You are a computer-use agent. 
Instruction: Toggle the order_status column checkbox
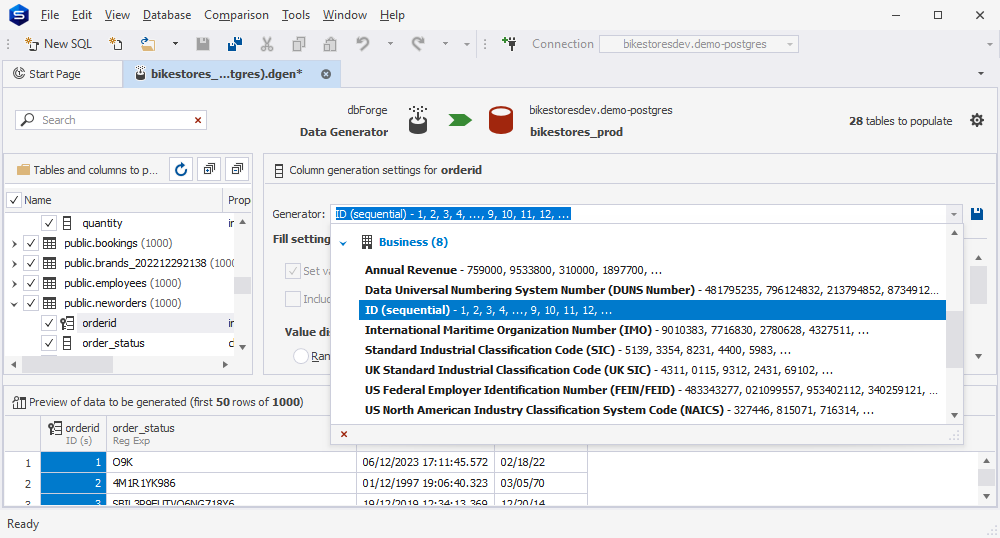(48, 343)
